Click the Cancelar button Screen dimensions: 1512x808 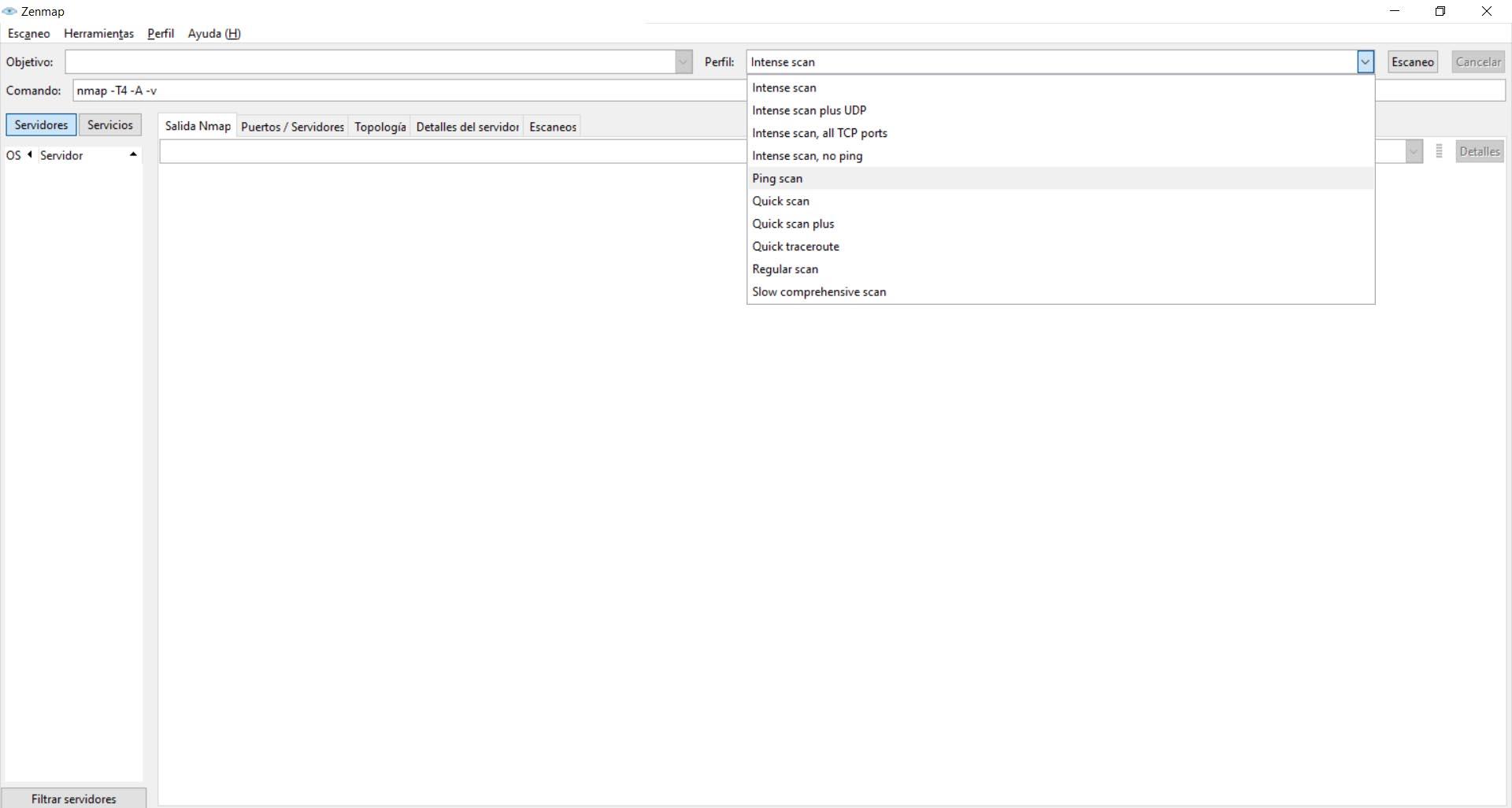[x=1478, y=62]
